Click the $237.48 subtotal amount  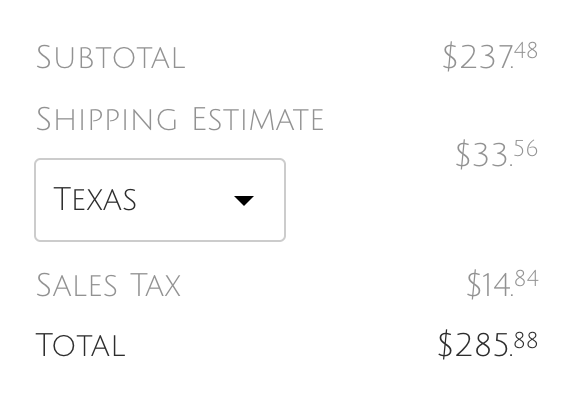tap(490, 56)
